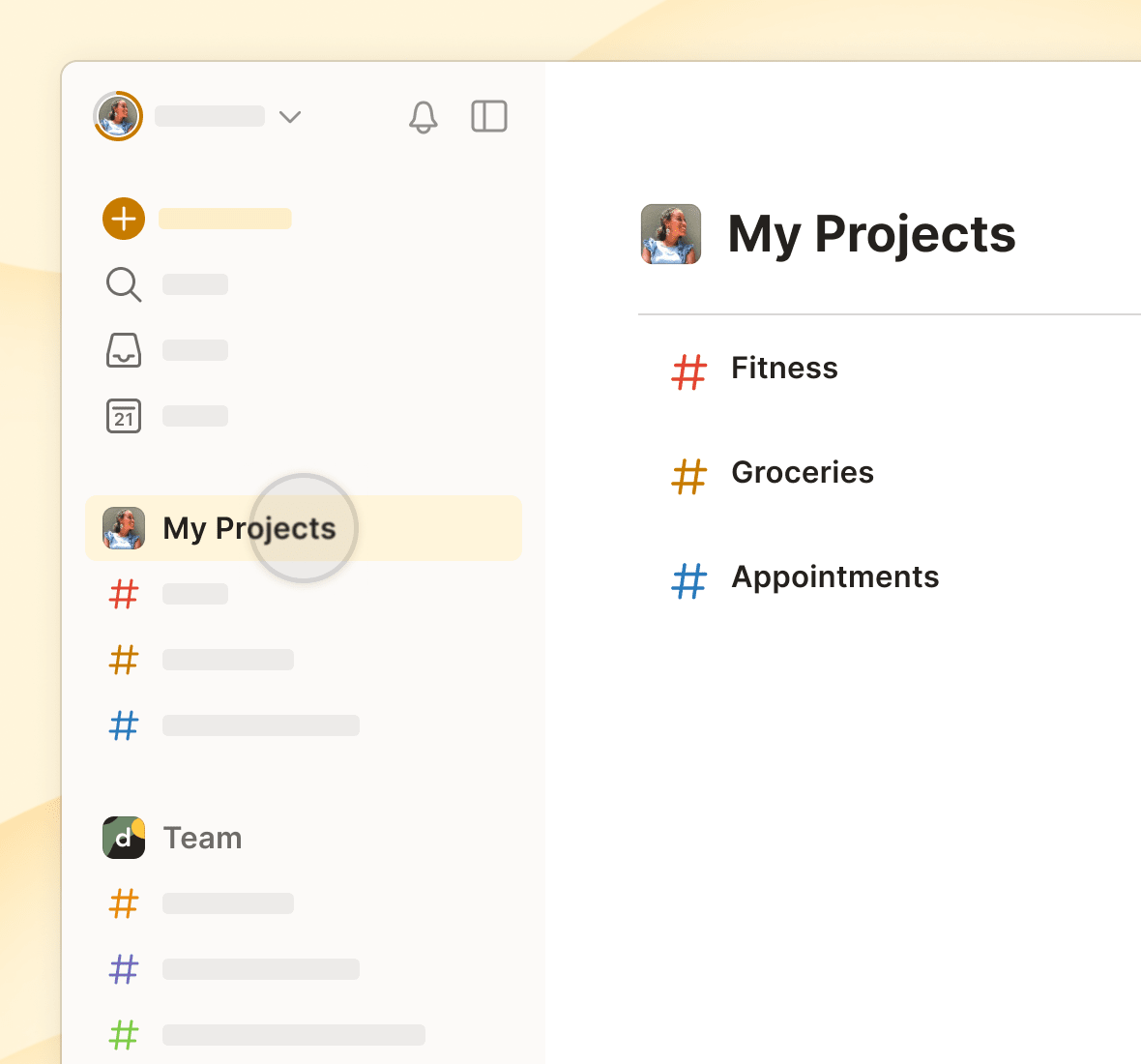Open the Inbox tray icon
The width and height of the screenshot is (1141, 1064).
click(124, 350)
